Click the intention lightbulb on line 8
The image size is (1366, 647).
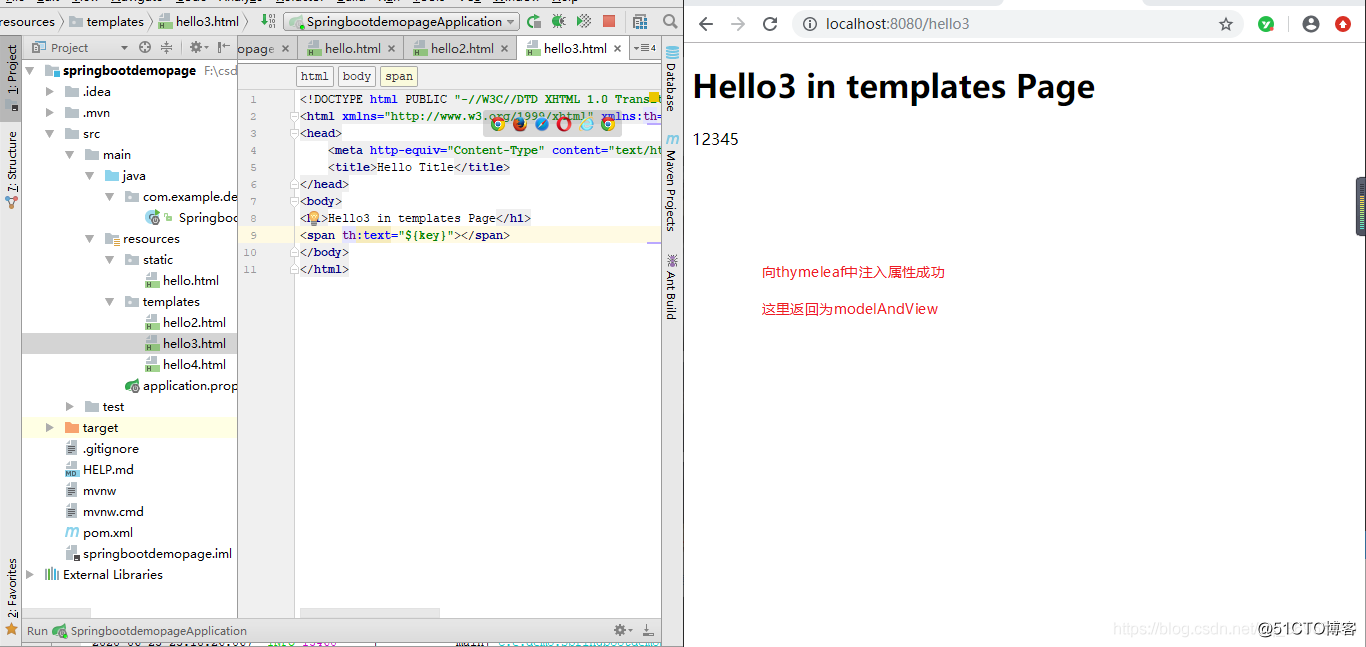(x=313, y=218)
